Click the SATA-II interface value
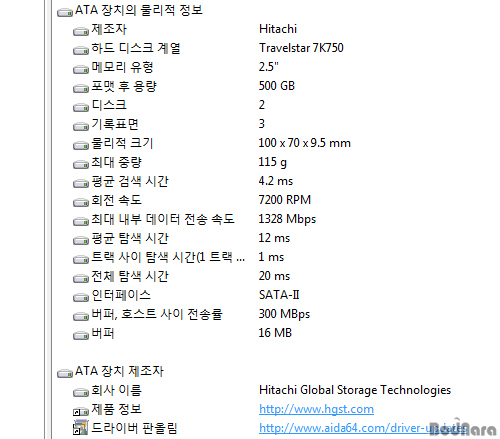The width and height of the screenshot is (500, 439). point(279,295)
